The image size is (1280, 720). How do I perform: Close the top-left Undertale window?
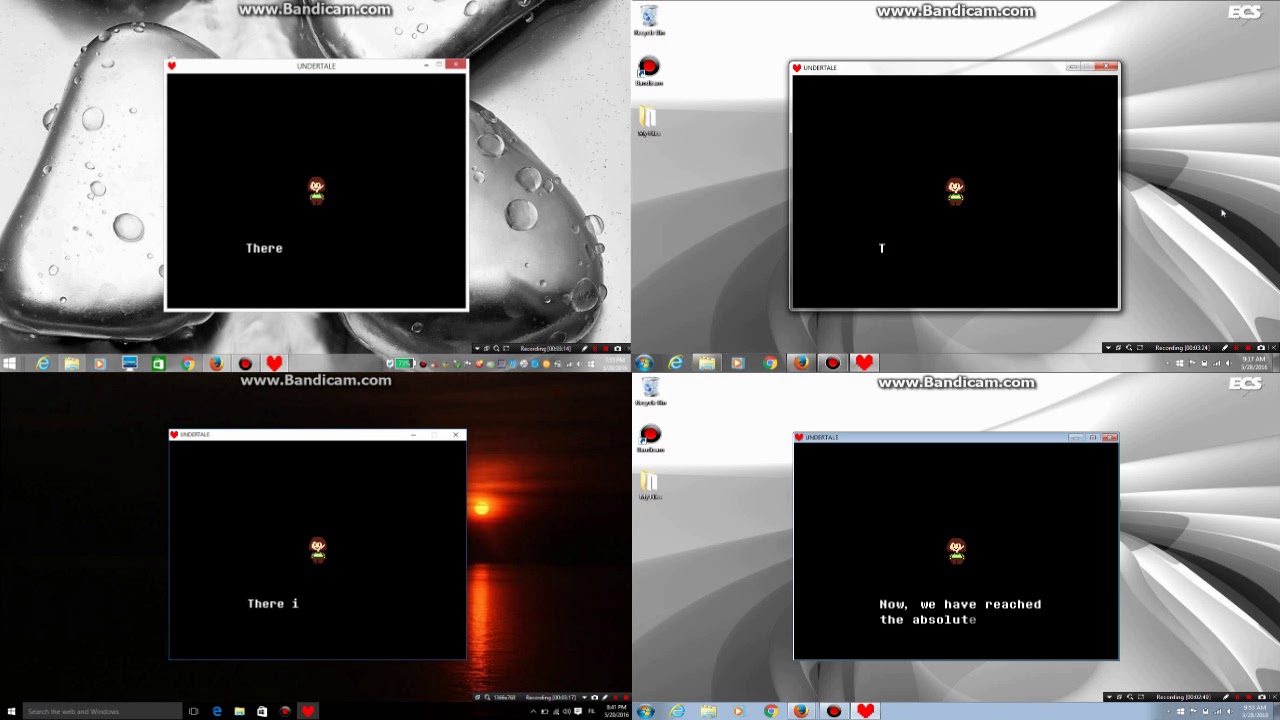tap(456, 65)
